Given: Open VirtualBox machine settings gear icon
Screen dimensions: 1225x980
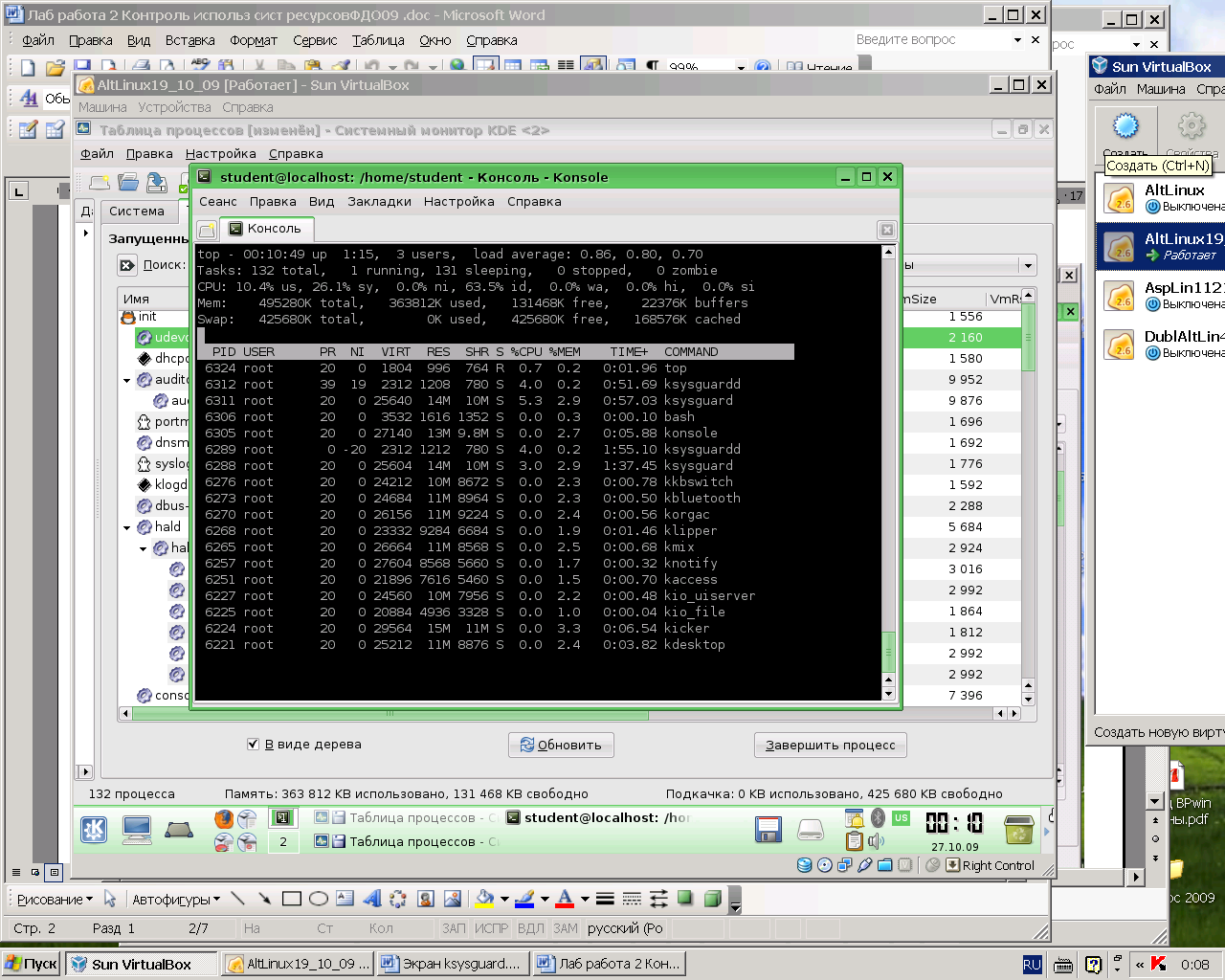Looking at the screenshot, I should pyautogui.click(x=1191, y=125).
